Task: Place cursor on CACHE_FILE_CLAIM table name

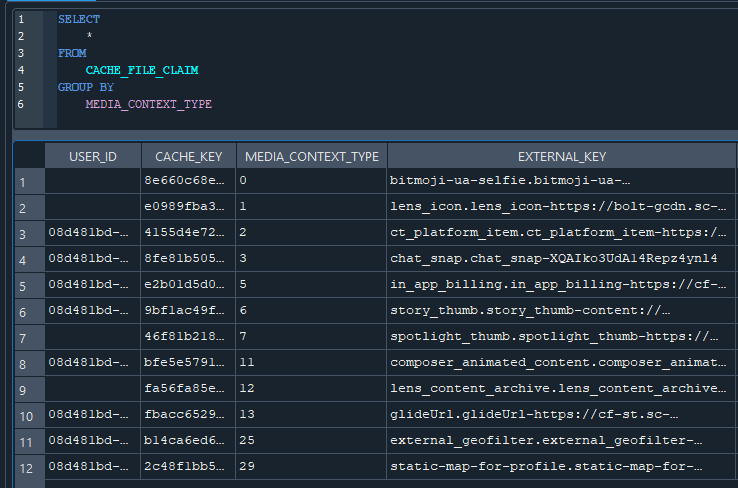Action: click(x=142, y=70)
